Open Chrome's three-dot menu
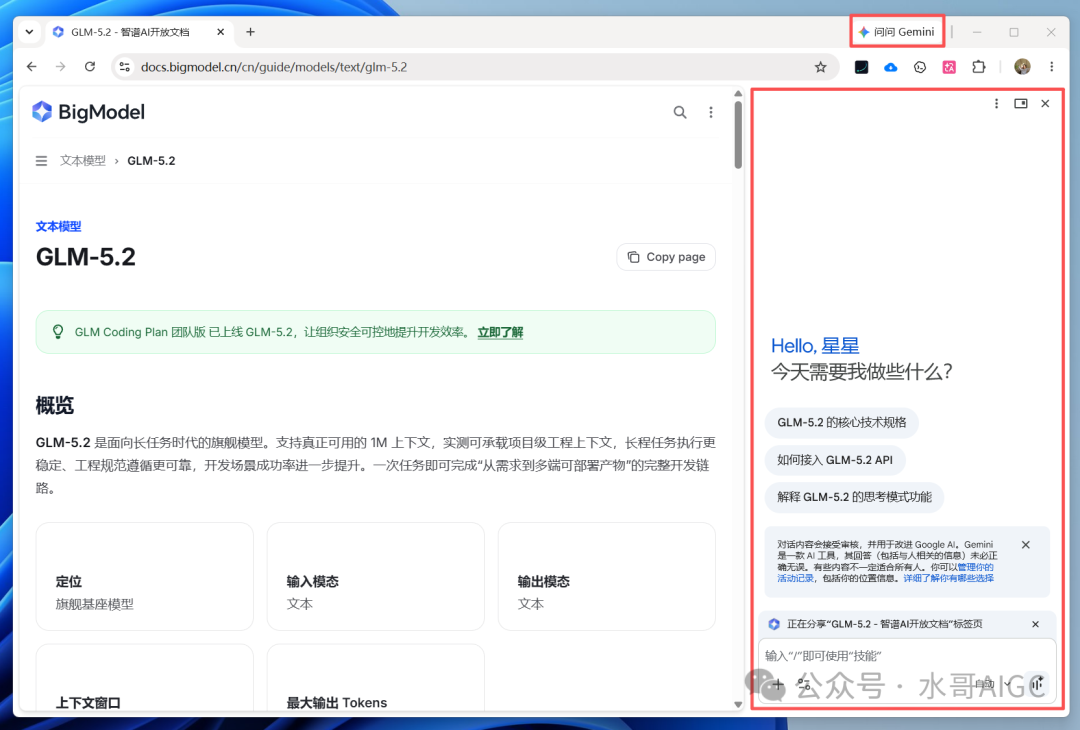This screenshot has width=1080, height=730. pos(1052,67)
